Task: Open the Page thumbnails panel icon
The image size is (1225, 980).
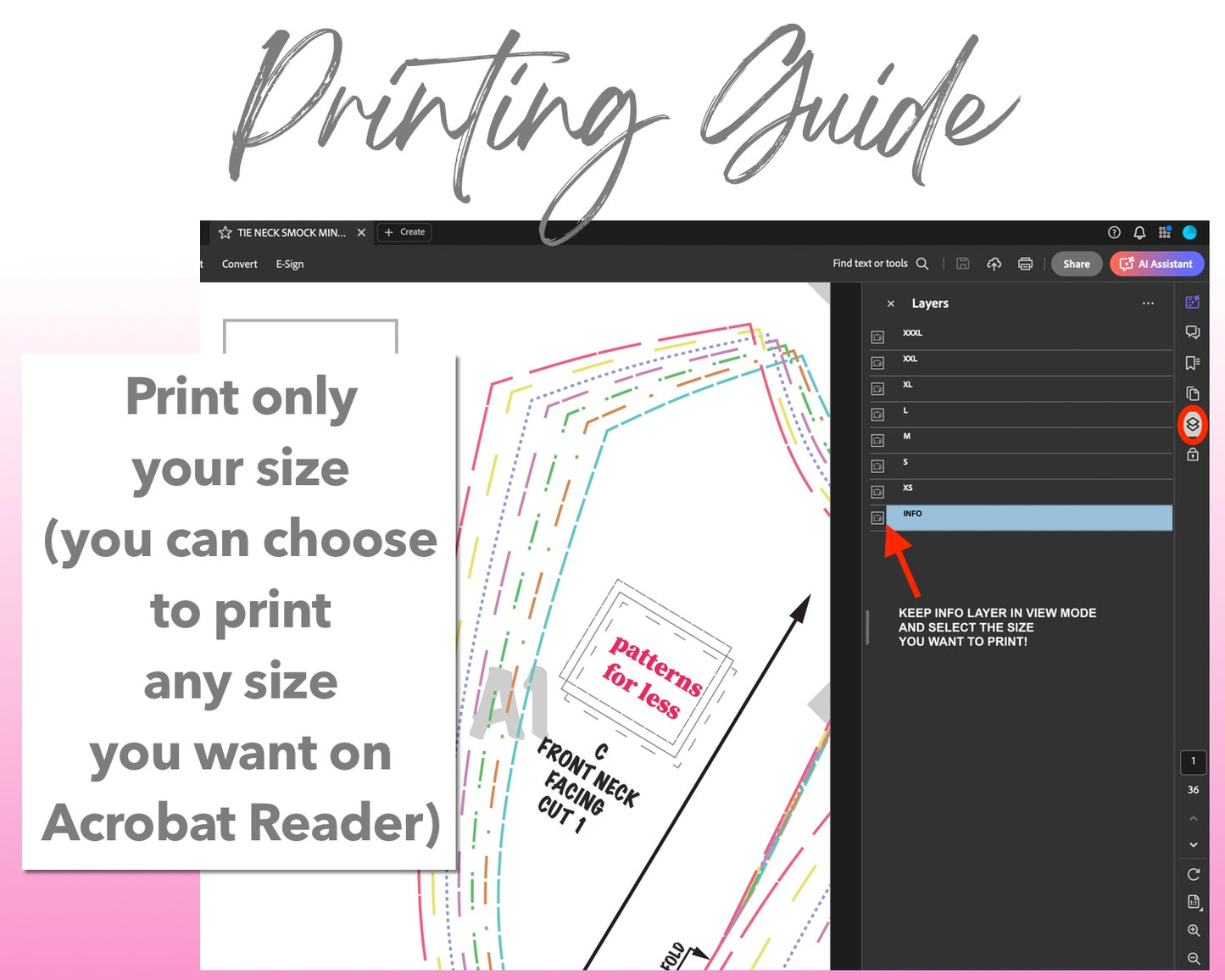Action: tap(1193, 393)
